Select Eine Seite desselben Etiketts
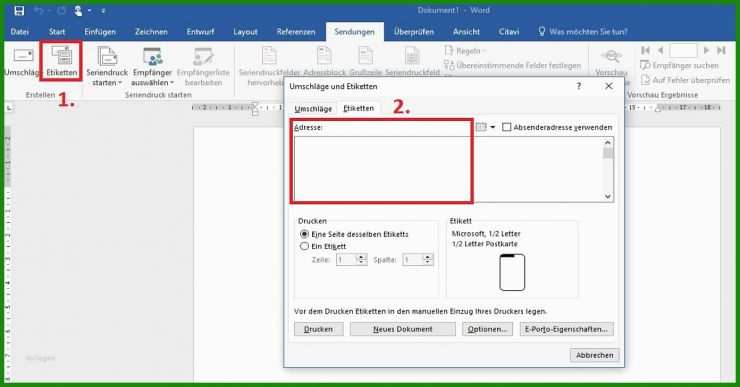The height and width of the screenshot is (387, 740). 304,234
